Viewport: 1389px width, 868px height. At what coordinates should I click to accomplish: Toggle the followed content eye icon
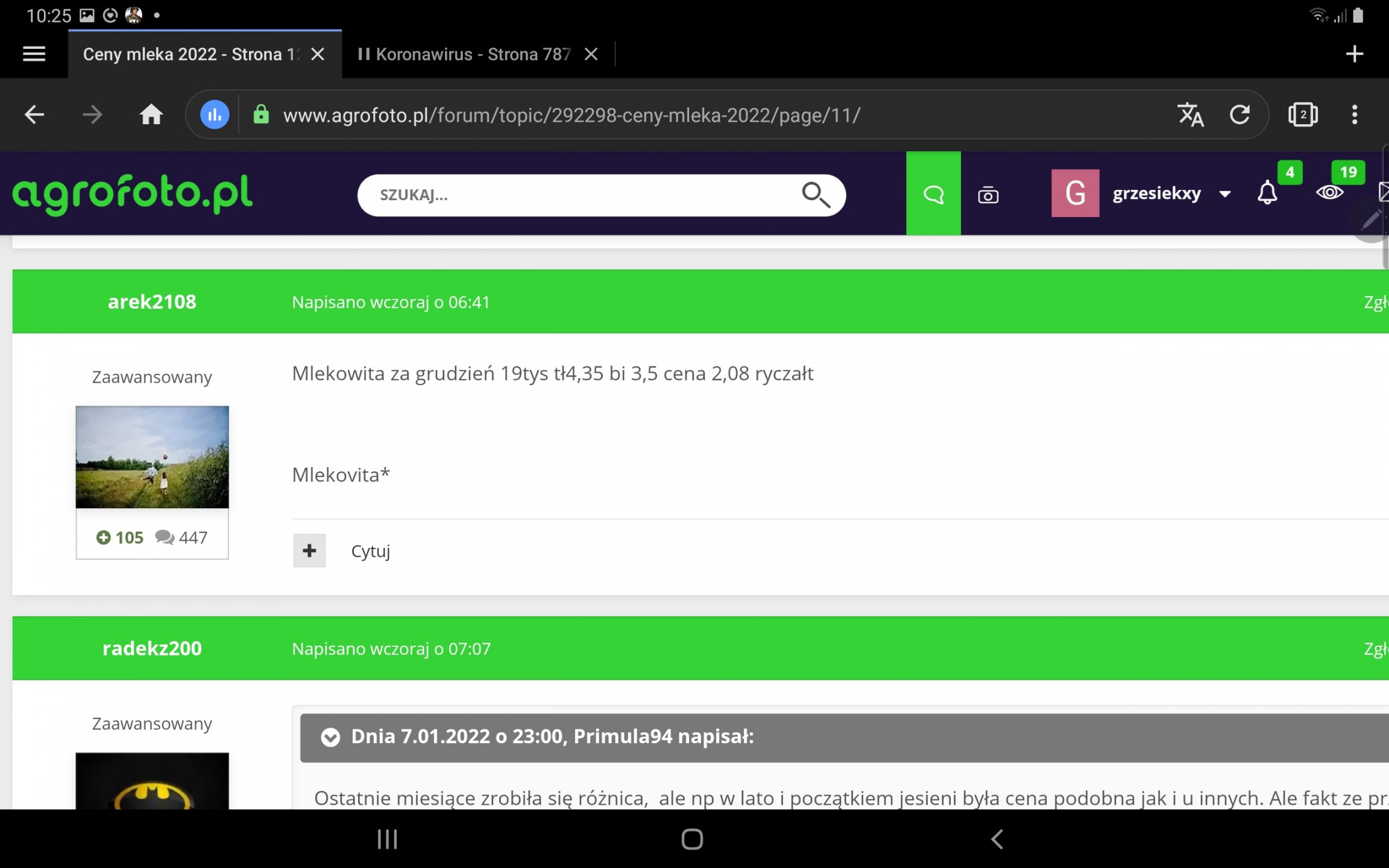click(x=1330, y=193)
